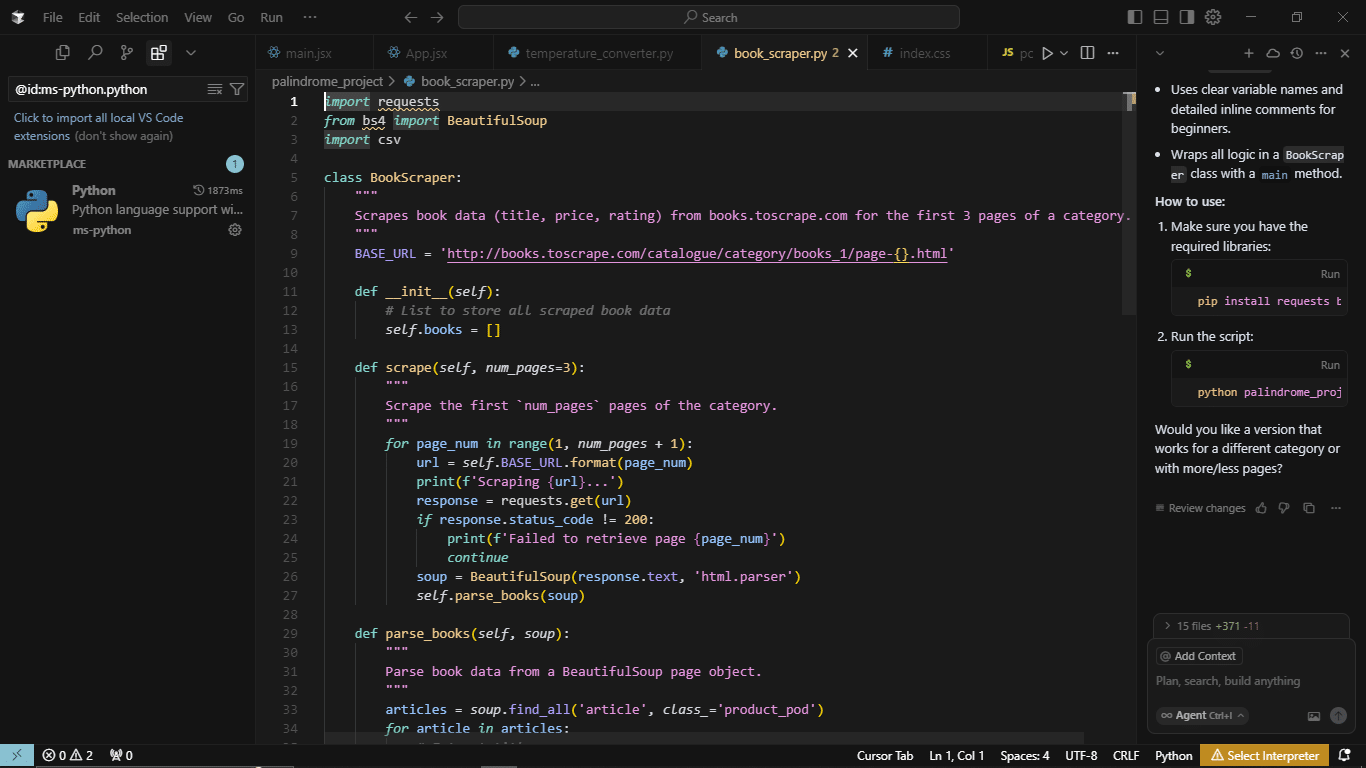The height and width of the screenshot is (768, 1366).
Task: Open editor more actions ellipsis
Action: (1114, 53)
